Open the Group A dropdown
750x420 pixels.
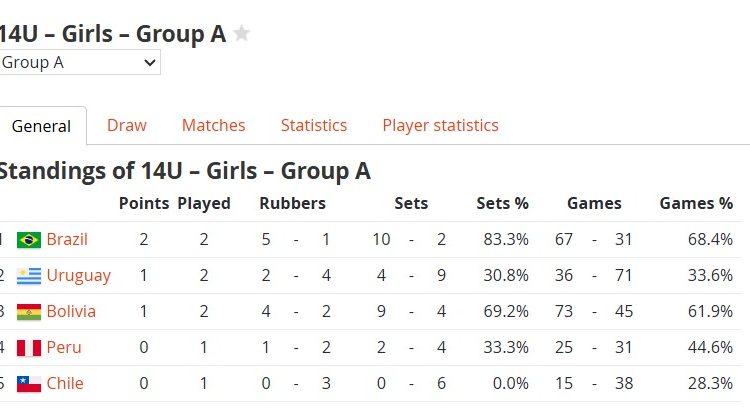pos(80,62)
